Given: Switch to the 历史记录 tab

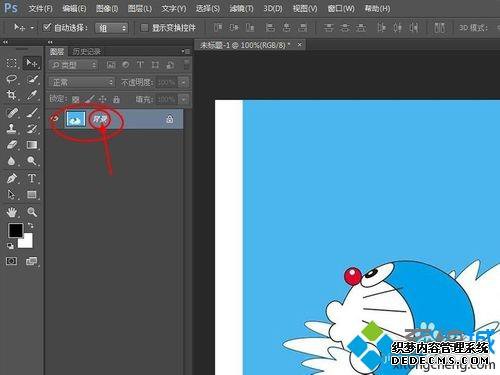Looking at the screenshot, I should click(87, 51).
